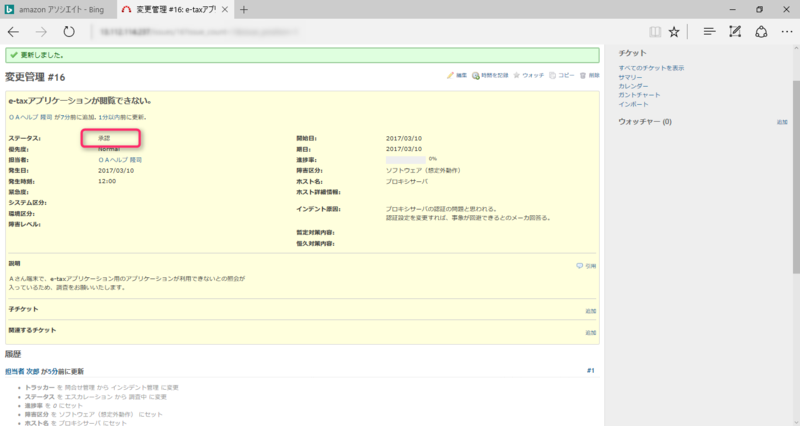Add page to favorites with star icon
Viewport: 800px width, 426px height.
coord(674,32)
